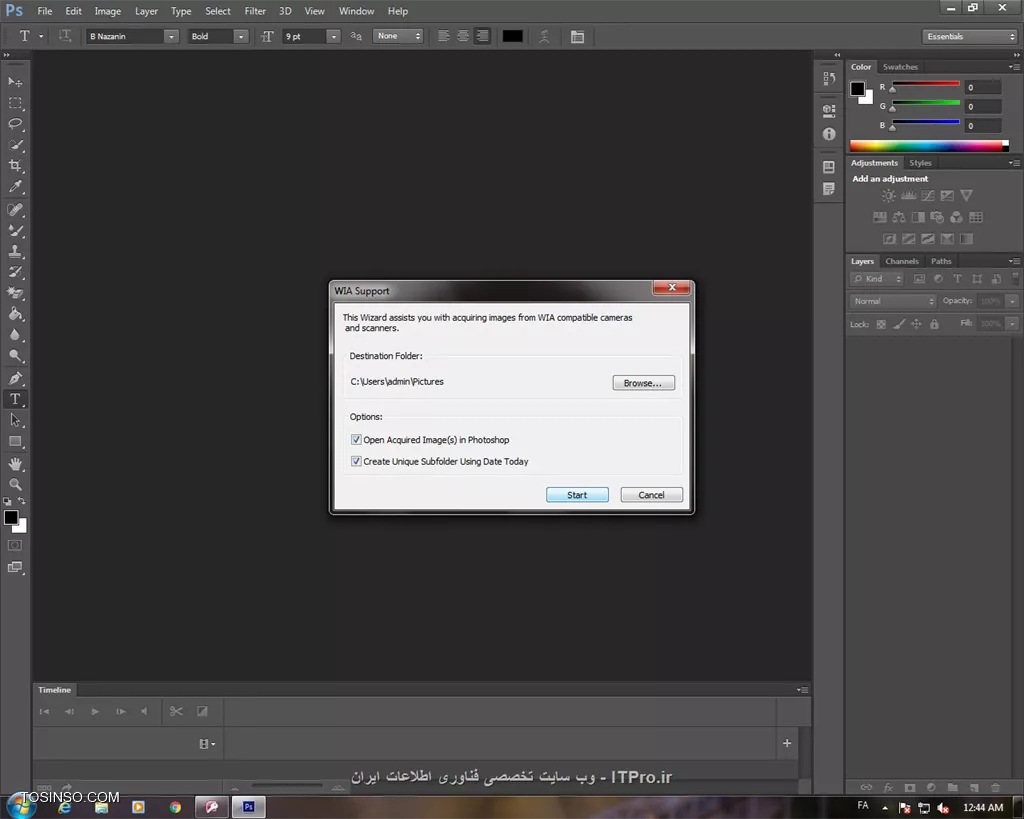Screen dimensions: 1024x819
Task: Select the Paint Bucket tool
Action: click(x=15, y=314)
